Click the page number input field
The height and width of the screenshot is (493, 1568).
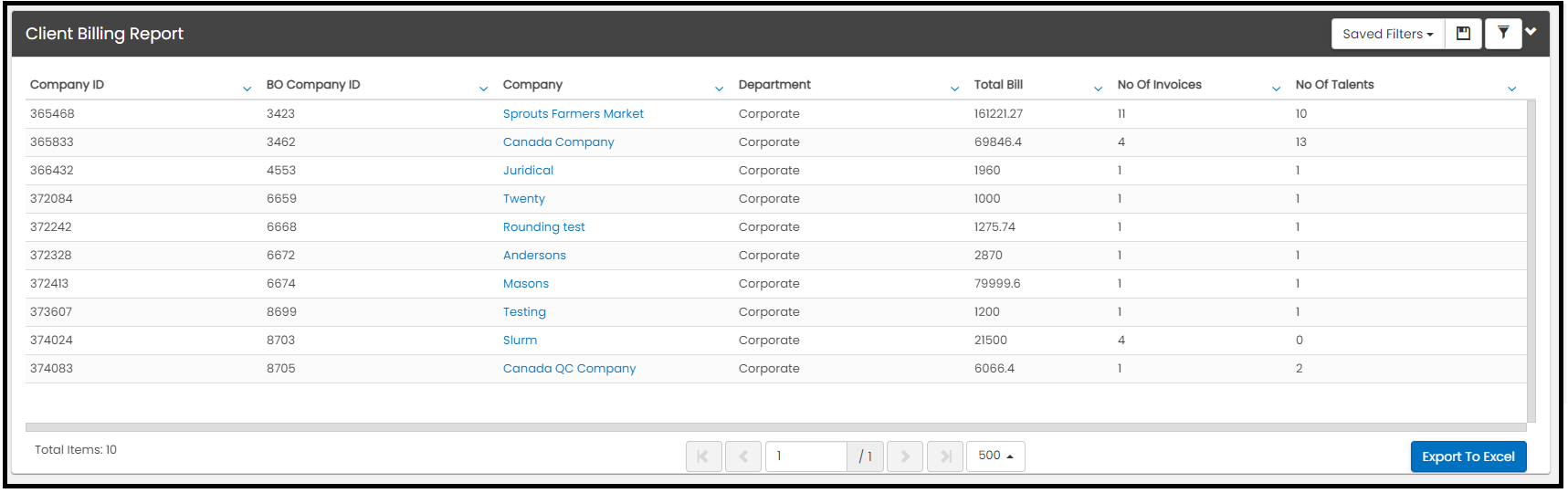point(806,456)
